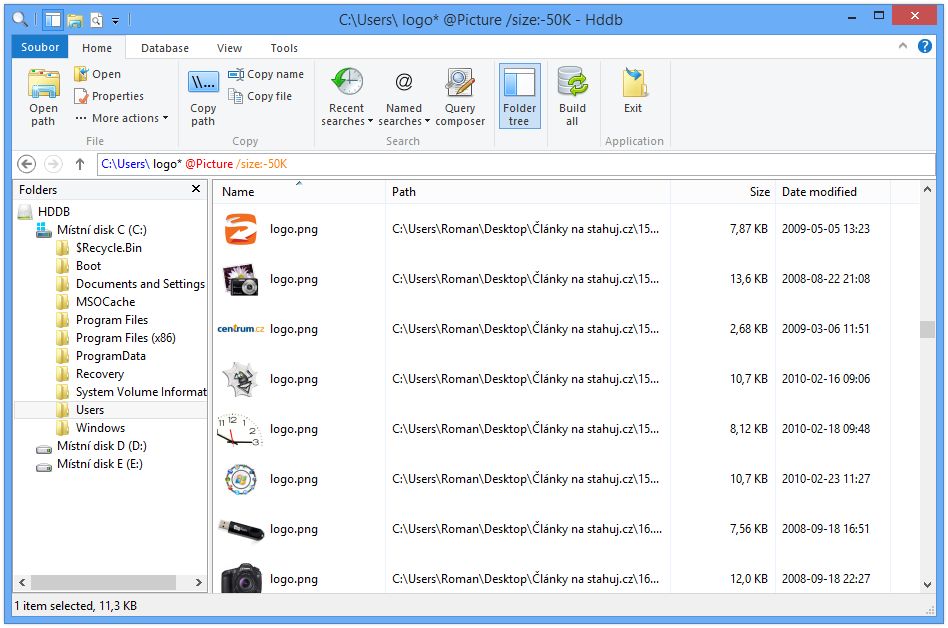Select the MSOCache folder
The image size is (948, 628).
(x=96, y=302)
